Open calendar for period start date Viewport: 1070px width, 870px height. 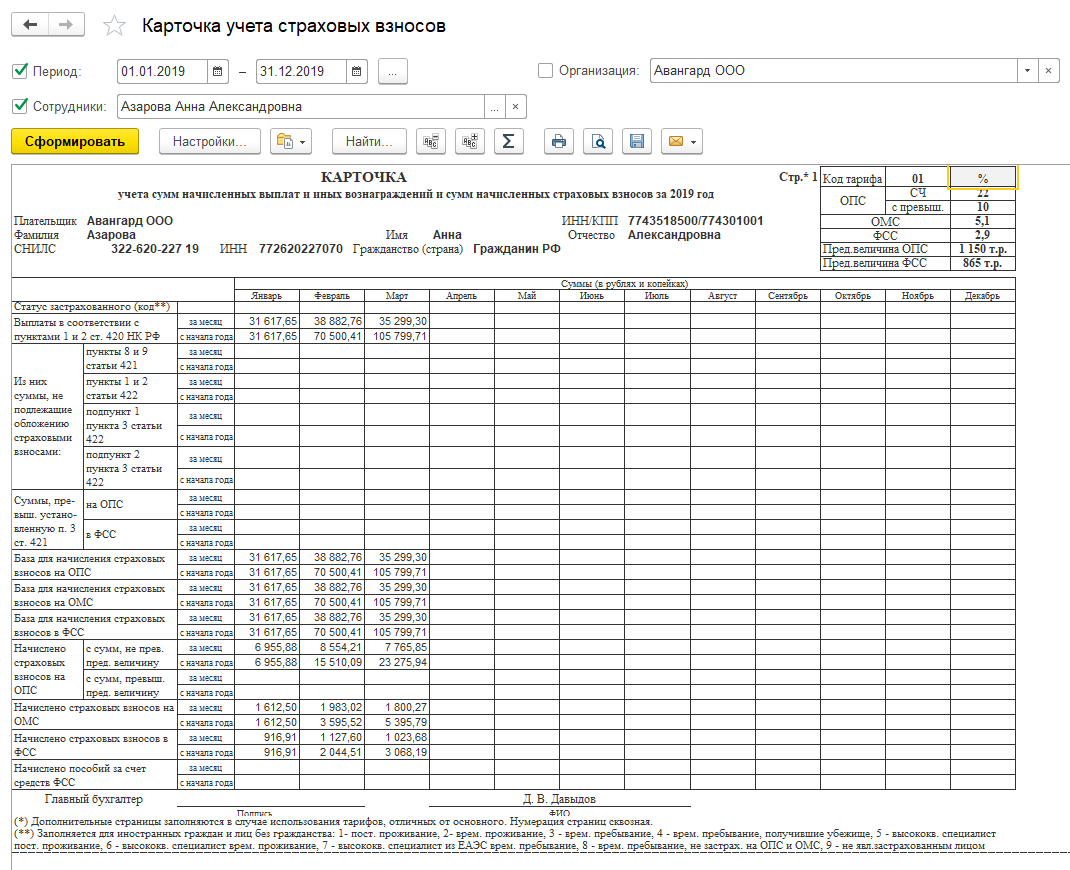(x=218, y=72)
